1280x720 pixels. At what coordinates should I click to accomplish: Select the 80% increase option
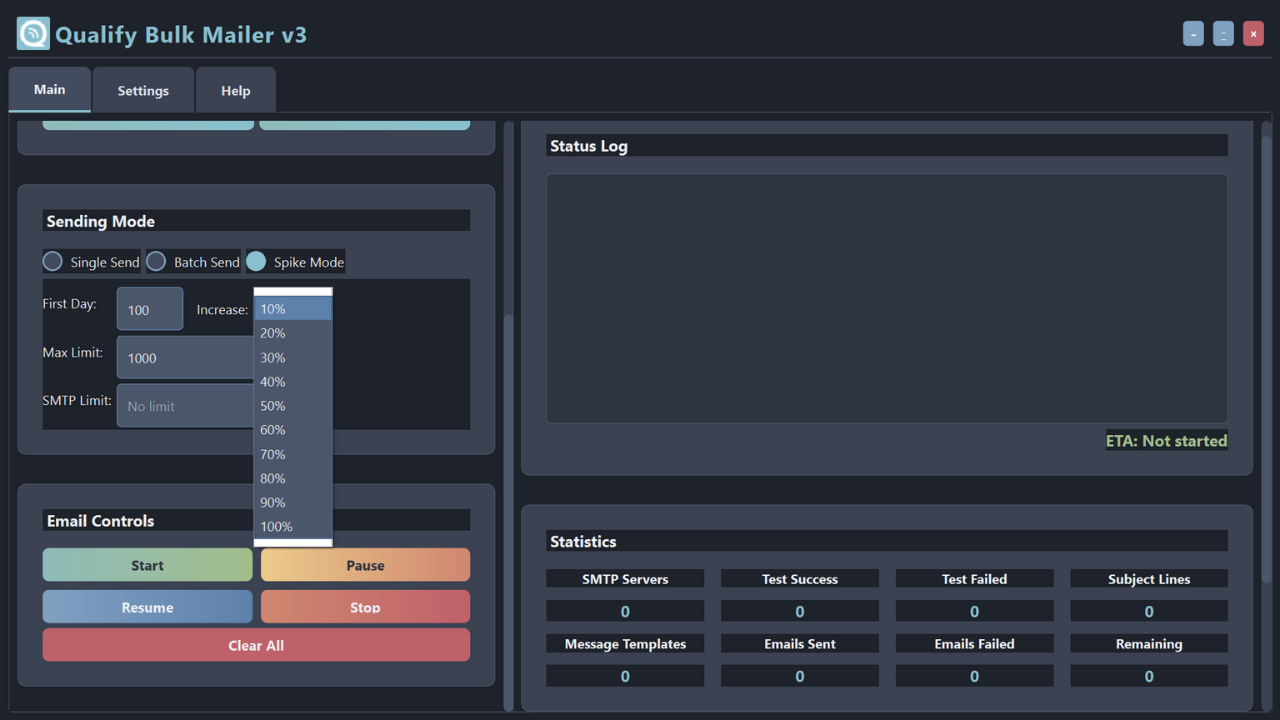click(x=292, y=479)
